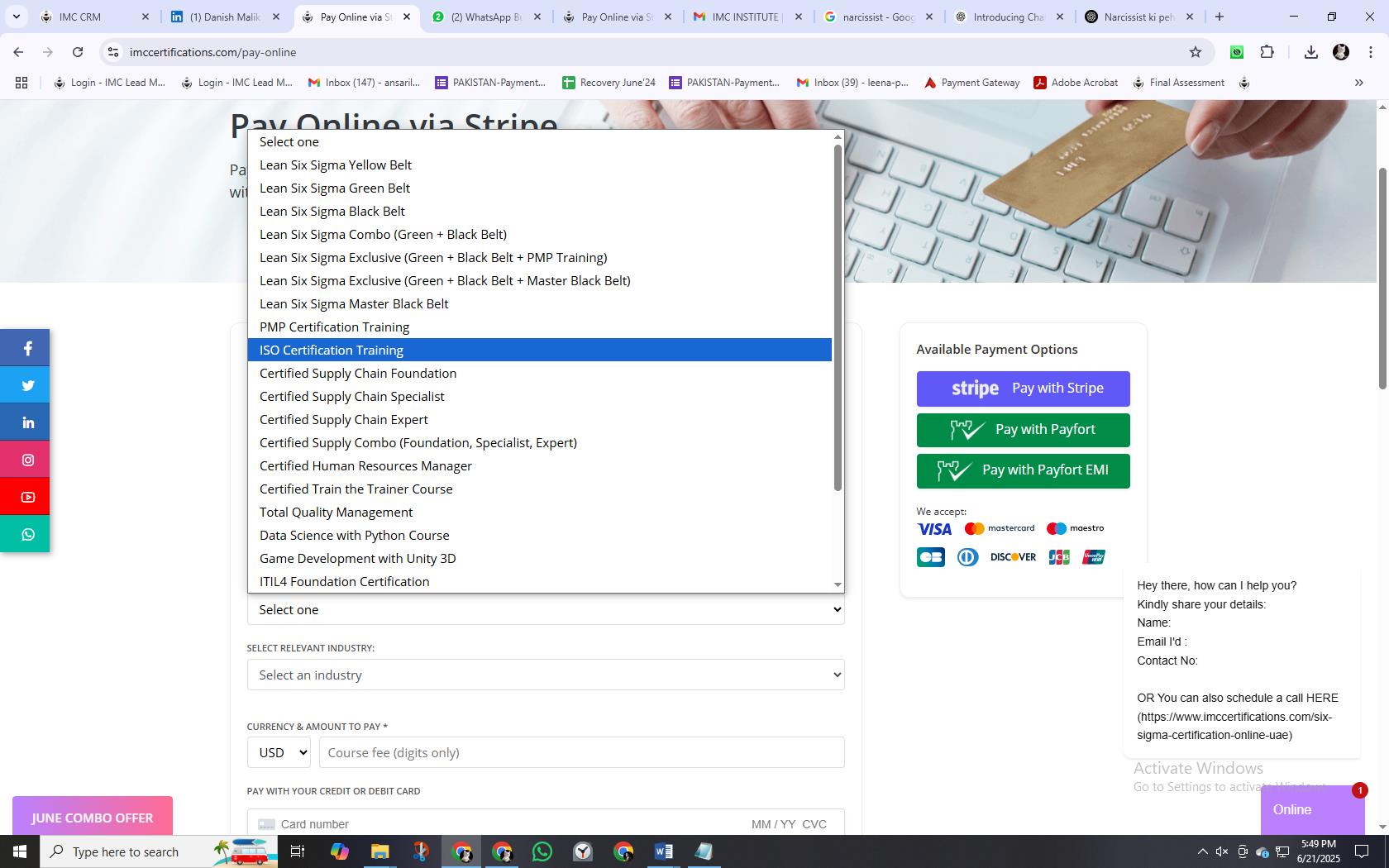This screenshot has width=1389, height=868.
Task: Open Microsoft Word from the taskbar
Action: point(663,851)
